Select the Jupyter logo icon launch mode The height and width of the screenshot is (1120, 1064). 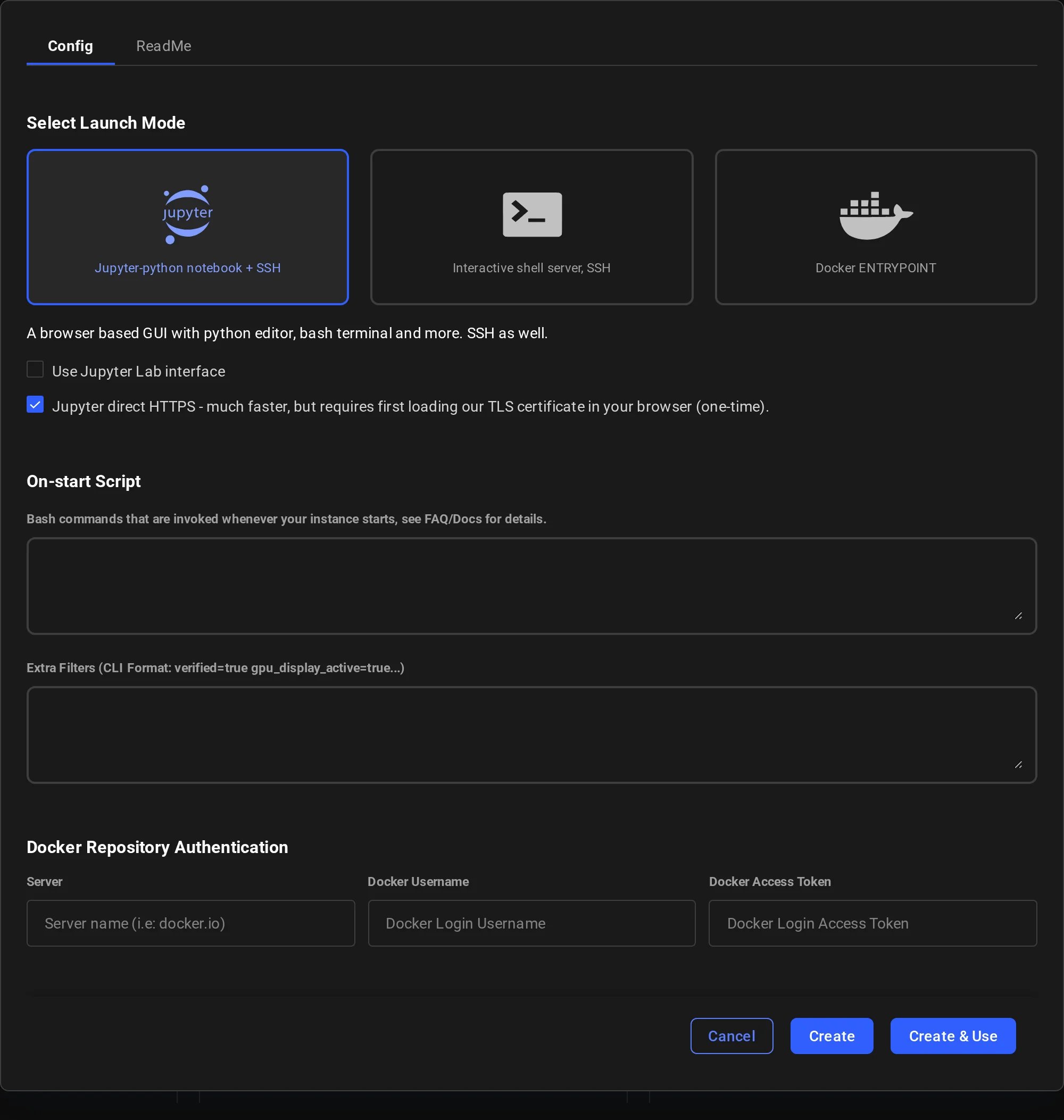[188, 215]
